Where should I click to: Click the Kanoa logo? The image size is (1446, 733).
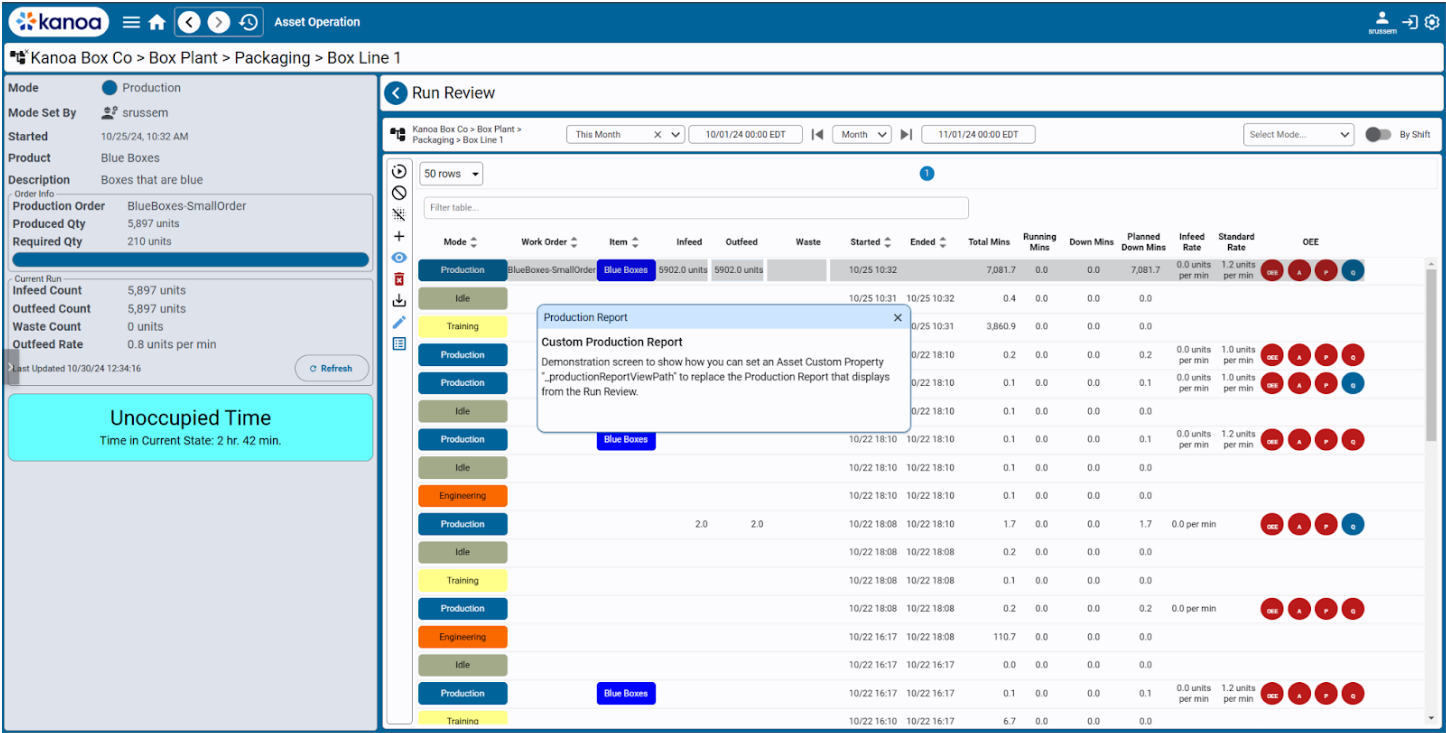point(59,21)
